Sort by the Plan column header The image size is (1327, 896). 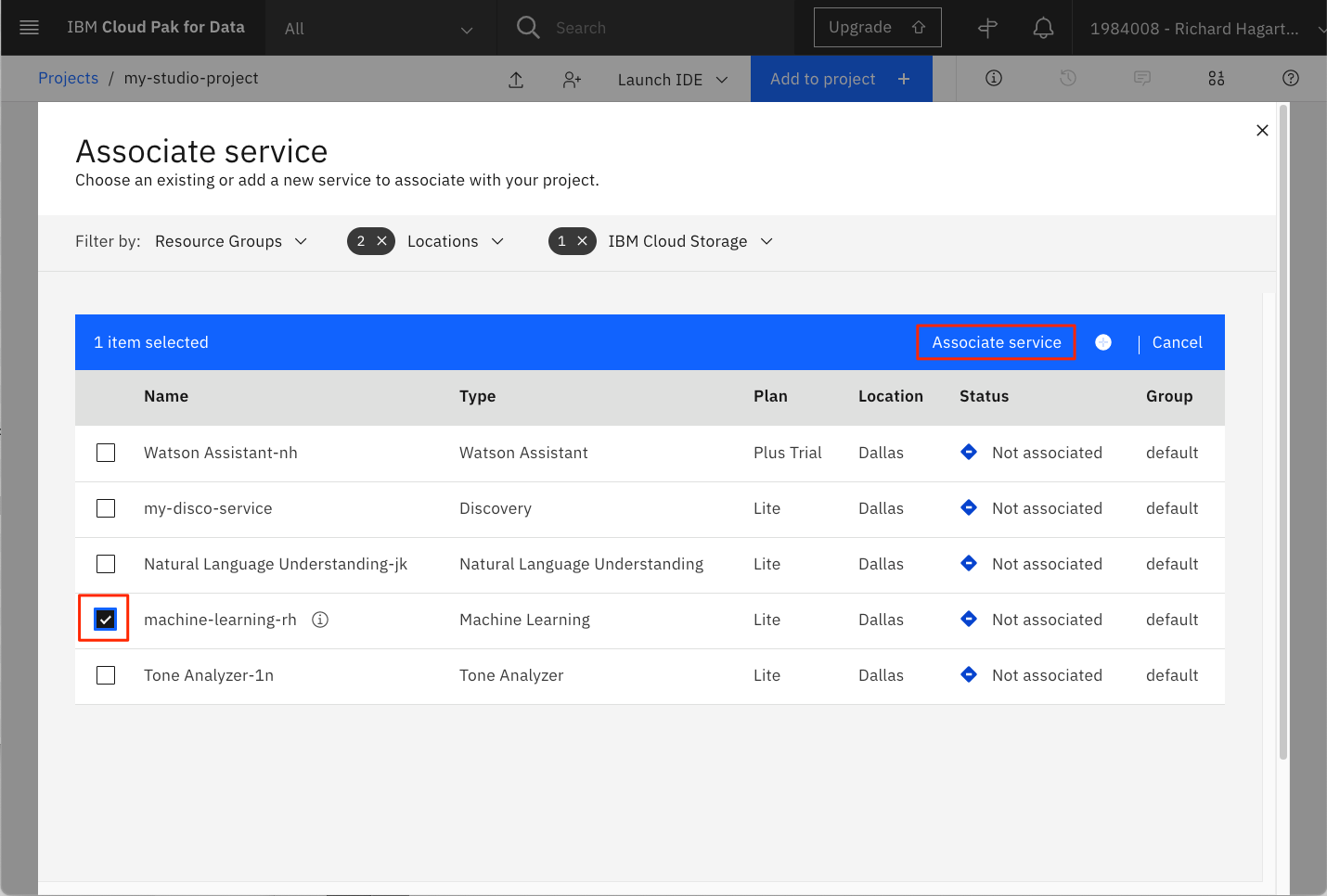(770, 396)
